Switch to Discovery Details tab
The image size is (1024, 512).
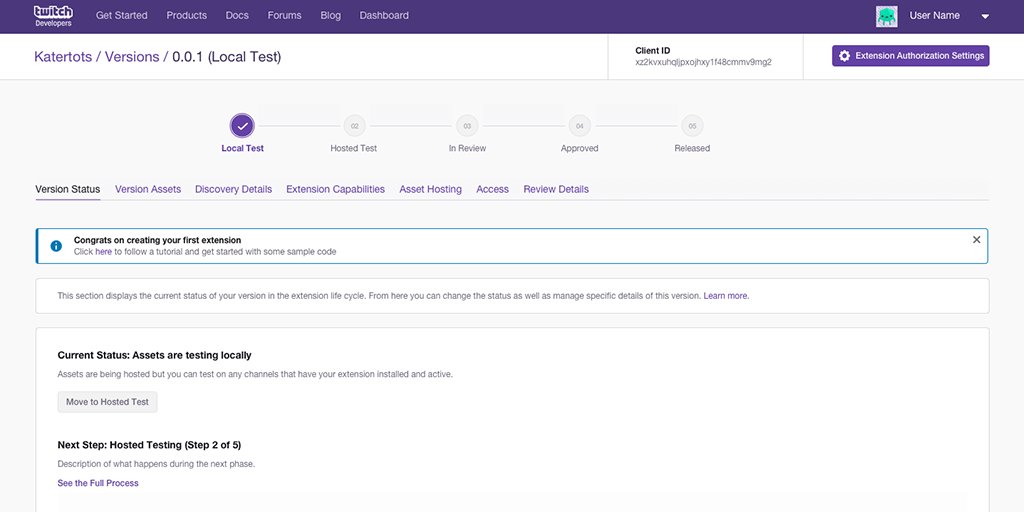point(233,189)
